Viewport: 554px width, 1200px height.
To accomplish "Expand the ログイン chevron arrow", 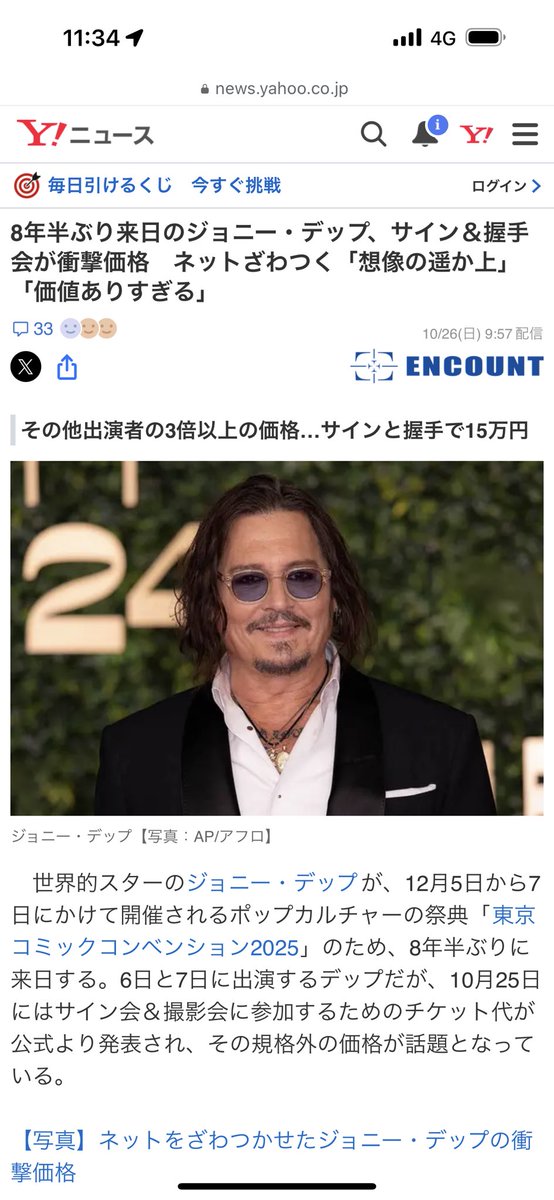I will (x=536, y=186).
